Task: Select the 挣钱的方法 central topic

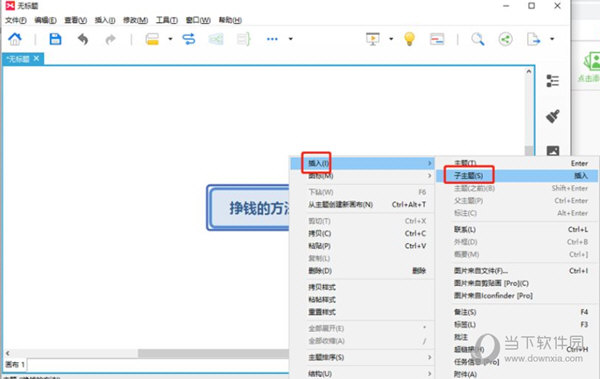Action: pos(248,208)
